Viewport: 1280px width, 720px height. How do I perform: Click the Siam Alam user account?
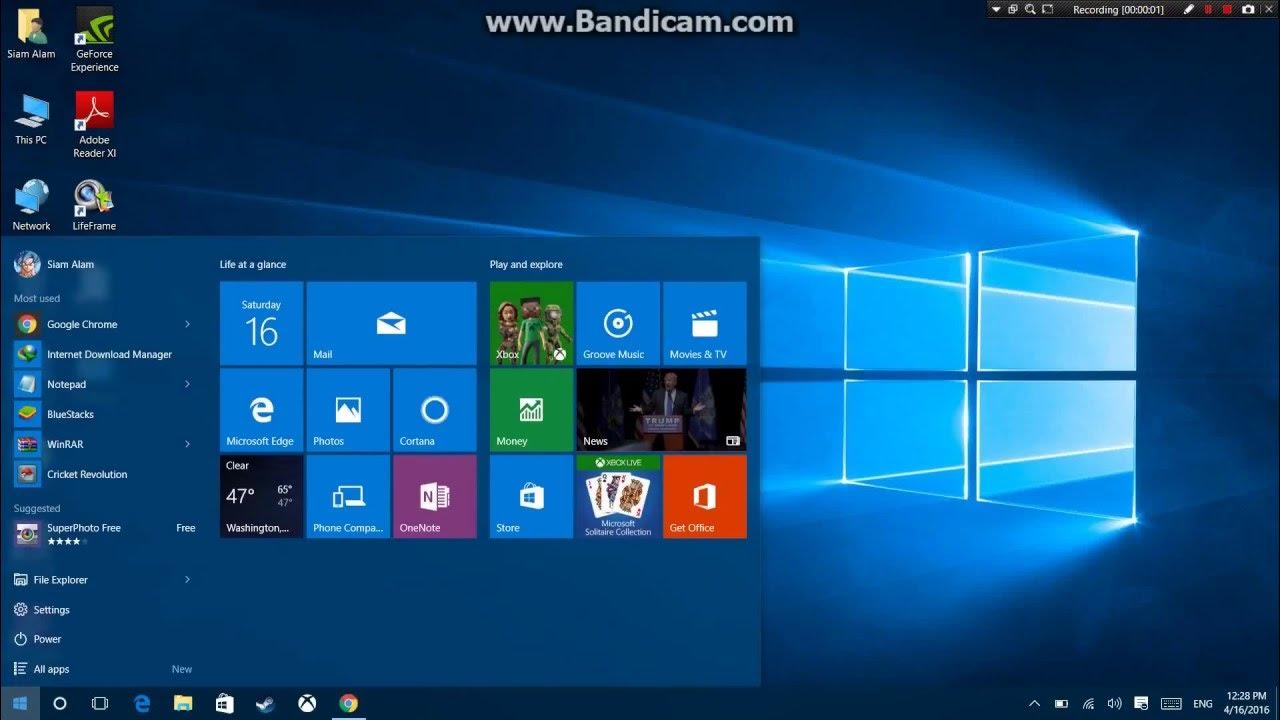click(54, 264)
